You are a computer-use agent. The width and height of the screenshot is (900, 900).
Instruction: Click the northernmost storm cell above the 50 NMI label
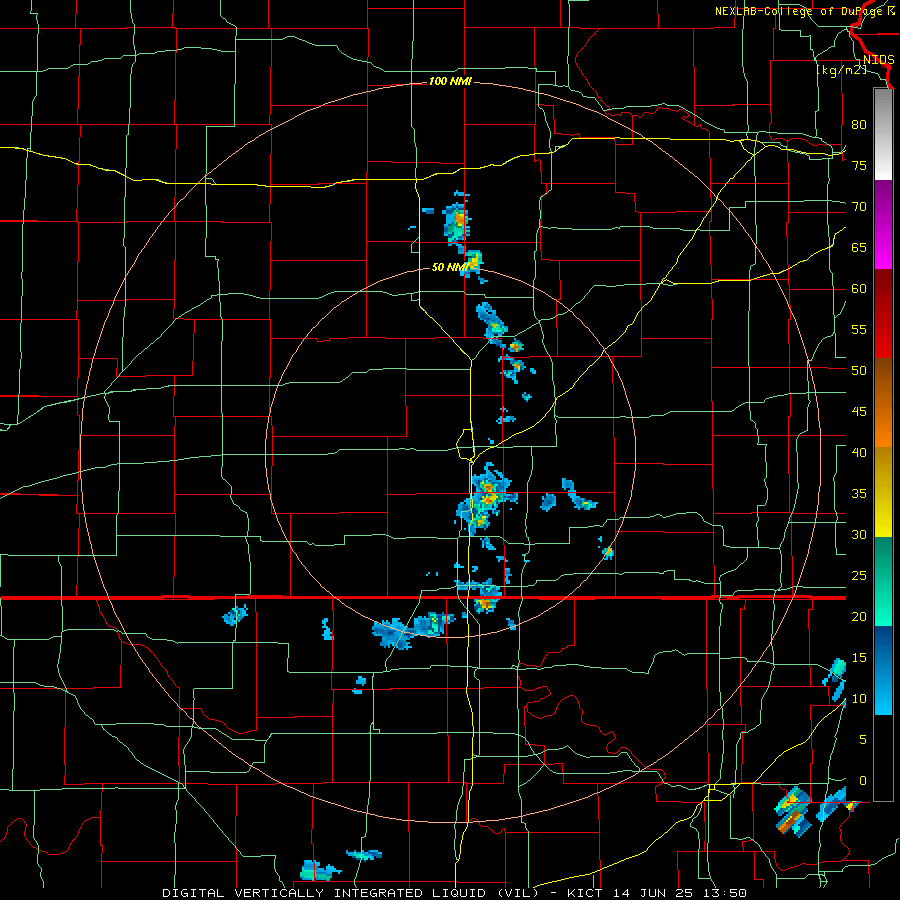point(457,223)
